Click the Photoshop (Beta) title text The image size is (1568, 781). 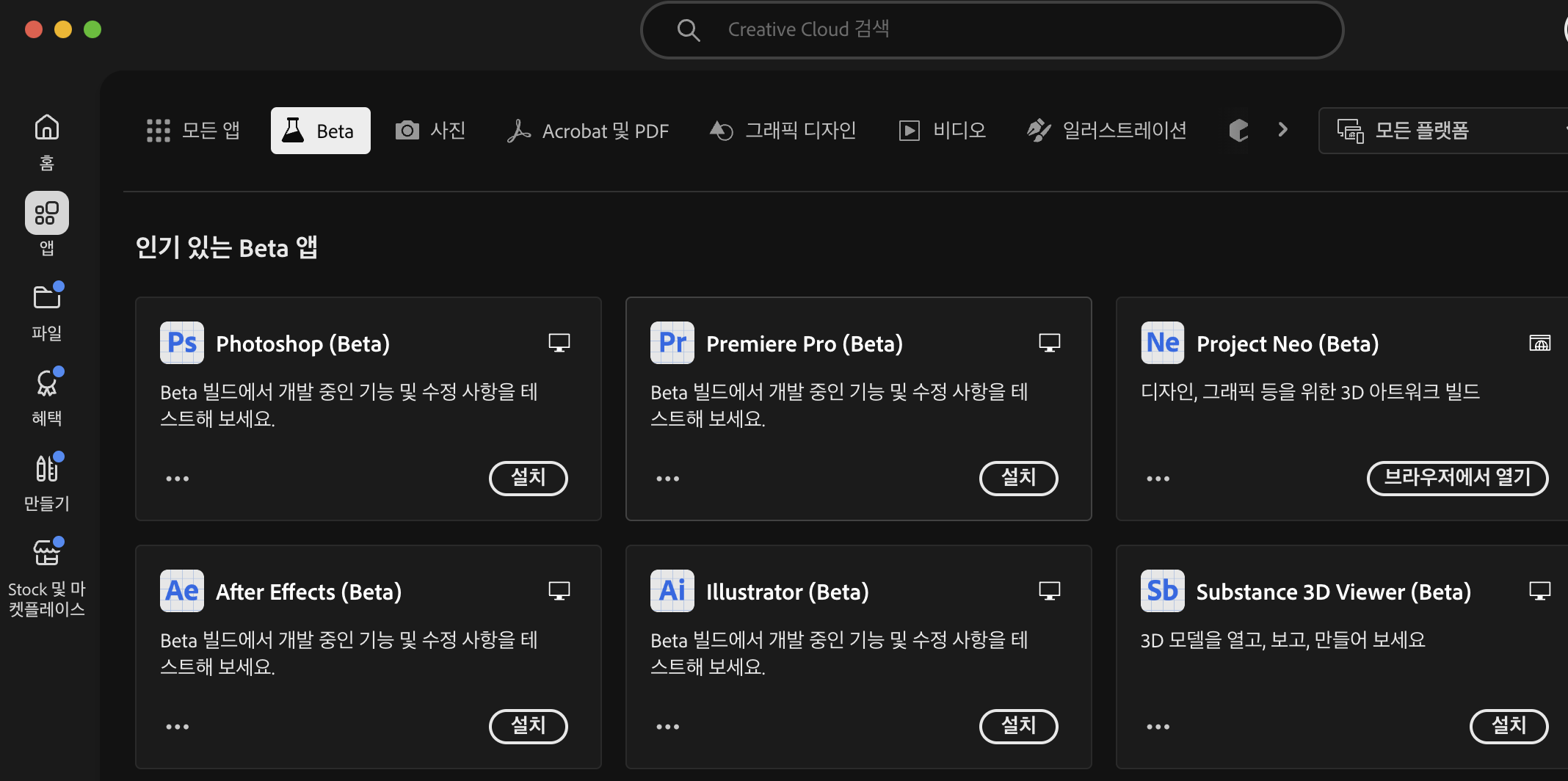coord(303,344)
